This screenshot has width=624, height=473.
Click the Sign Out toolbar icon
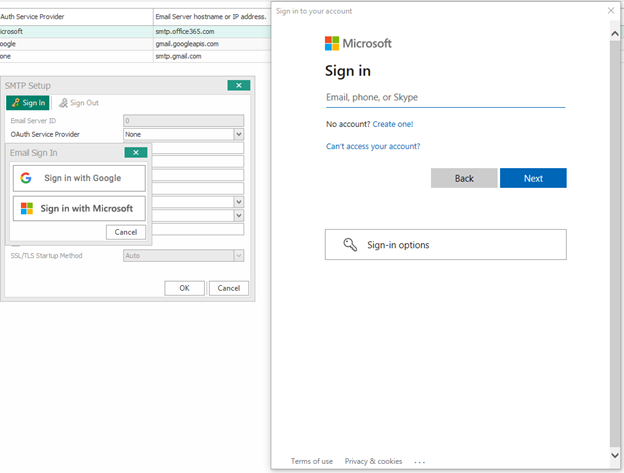coord(63,103)
